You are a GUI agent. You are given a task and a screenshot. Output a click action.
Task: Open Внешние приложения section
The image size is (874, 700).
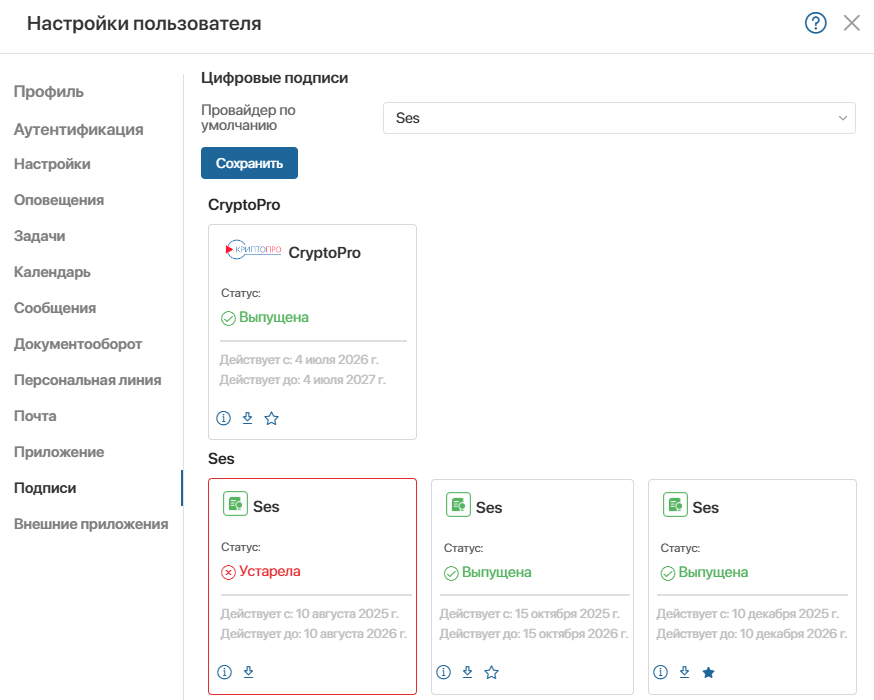[91, 524]
